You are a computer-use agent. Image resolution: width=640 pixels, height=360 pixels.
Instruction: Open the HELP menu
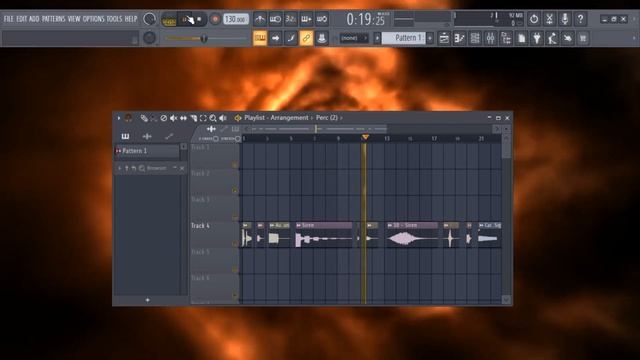coord(131,19)
